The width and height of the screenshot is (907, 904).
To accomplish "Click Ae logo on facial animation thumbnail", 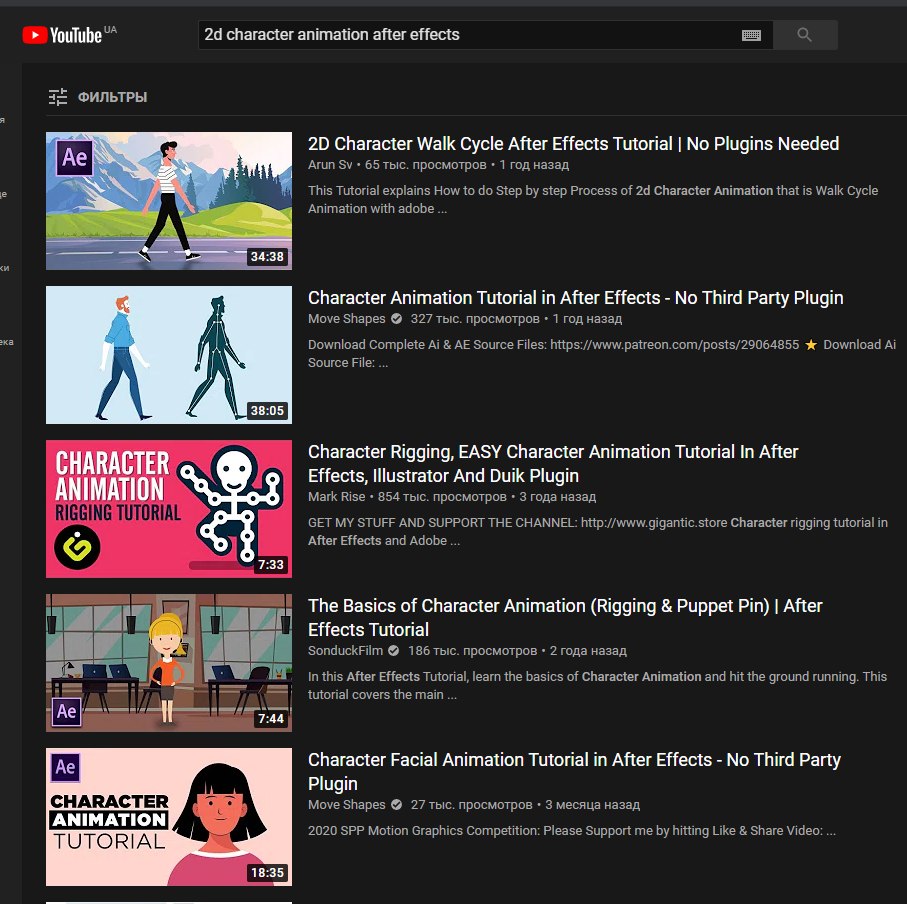I will [65, 767].
